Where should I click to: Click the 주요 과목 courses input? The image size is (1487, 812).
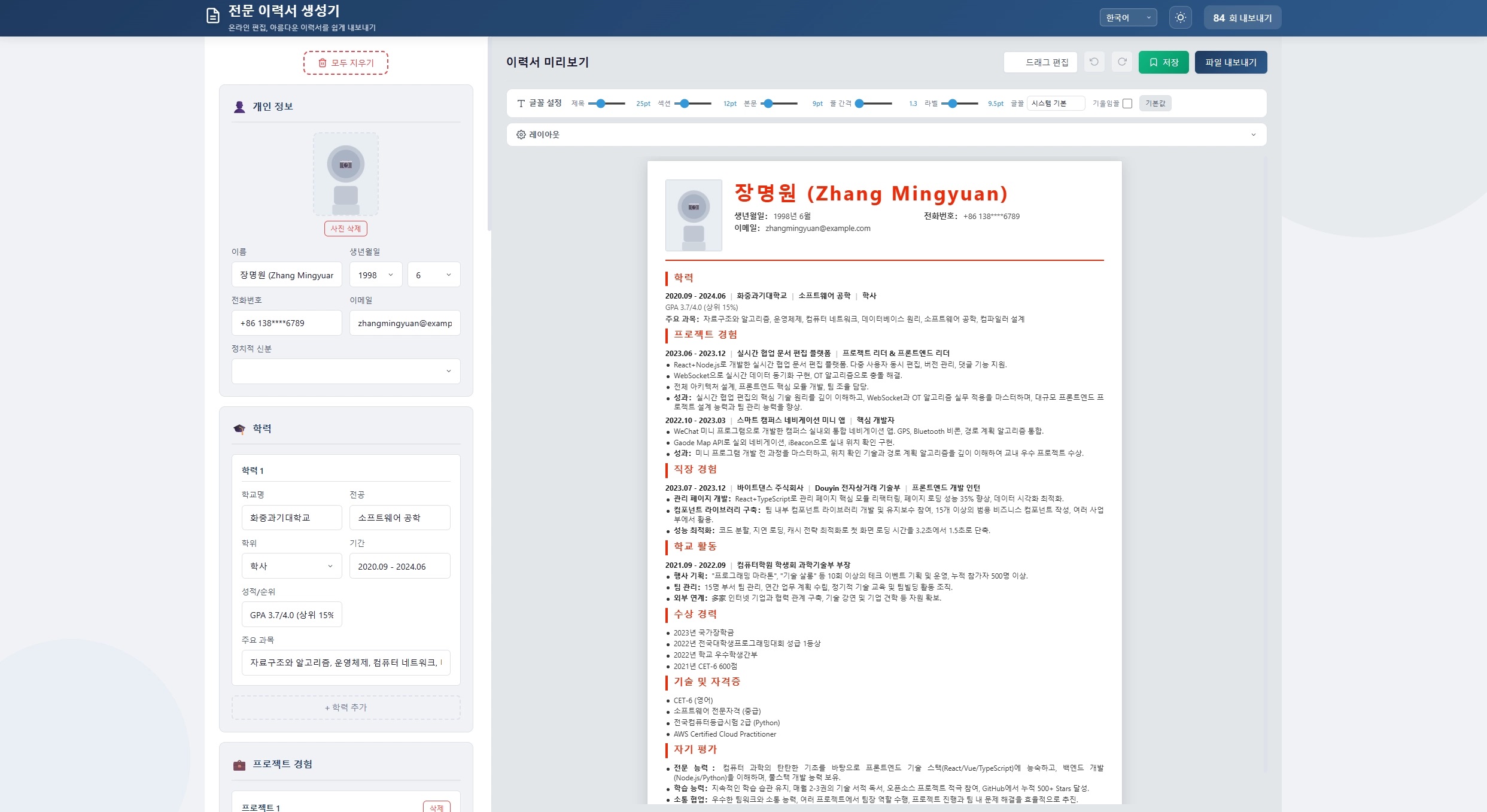[x=346, y=663]
